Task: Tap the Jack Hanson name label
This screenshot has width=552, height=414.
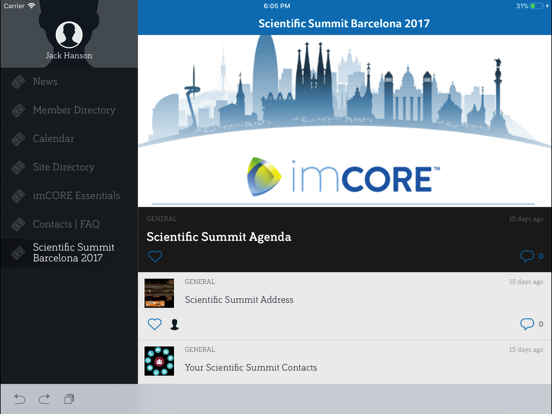Action: (69, 56)
